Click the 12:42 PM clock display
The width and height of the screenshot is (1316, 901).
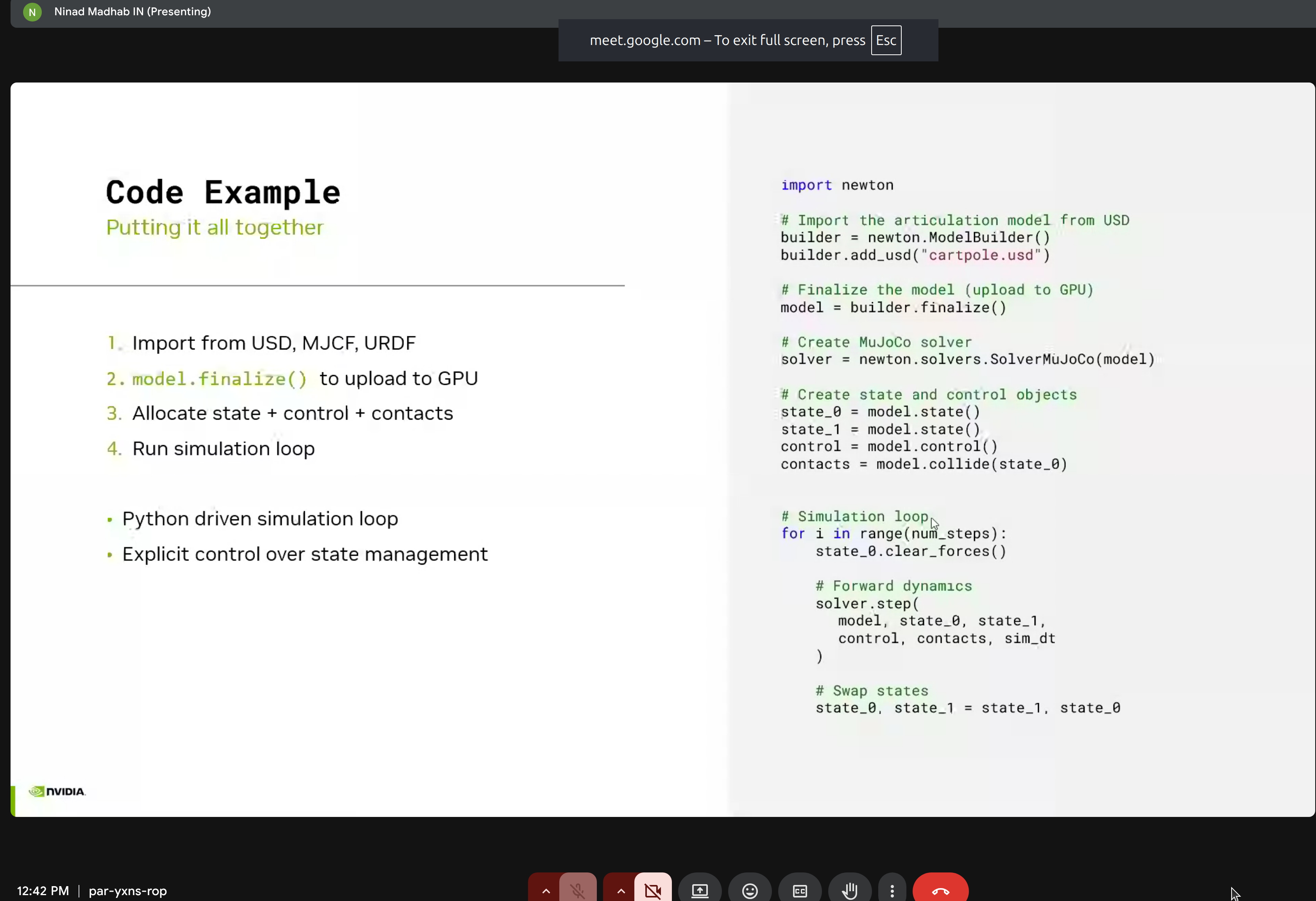tap(42, 891)
